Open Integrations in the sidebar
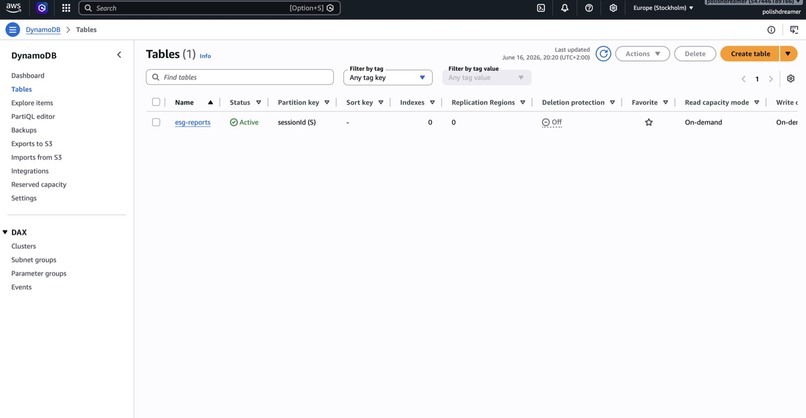The image size is (806, 418). point(30,171)
